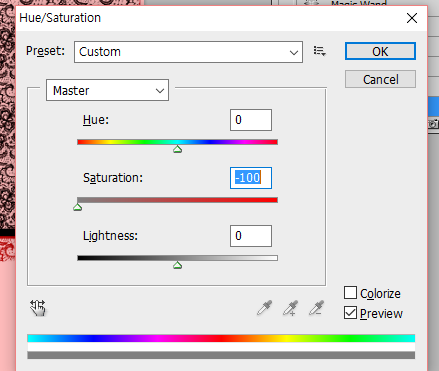Click the Saturation slider handle

click(x=77, y=207)
